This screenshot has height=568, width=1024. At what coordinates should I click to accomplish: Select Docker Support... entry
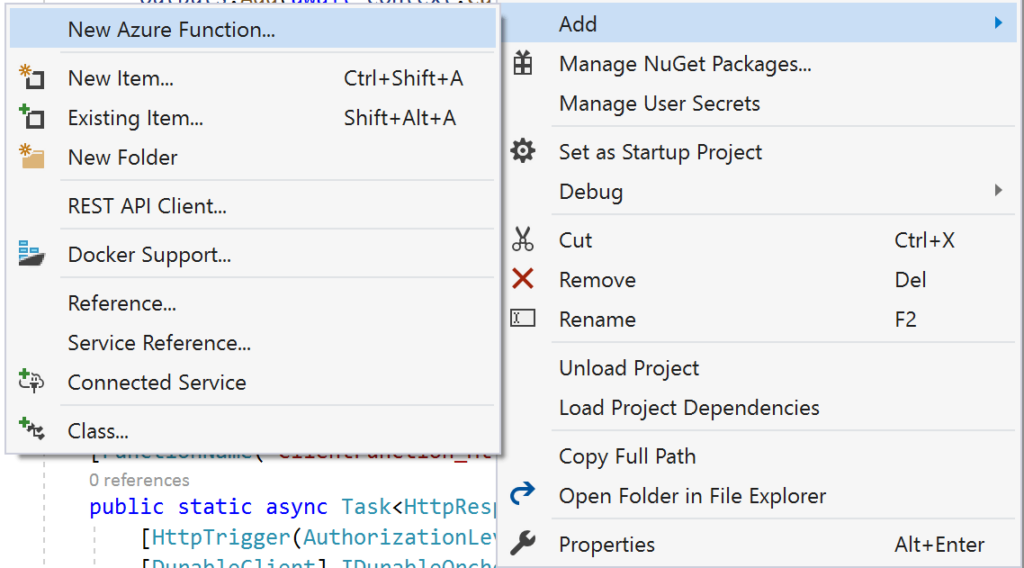click(x=253, y=255)
